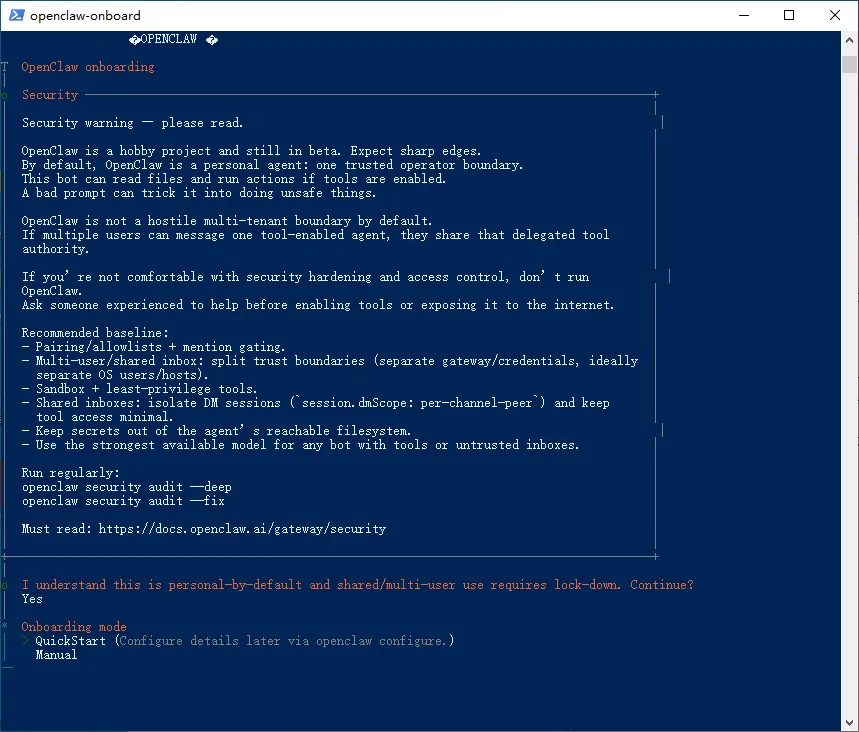859x732 pixels.
Task: Click 'Security warning — please read.' line
Action: (x=132, y=123)
